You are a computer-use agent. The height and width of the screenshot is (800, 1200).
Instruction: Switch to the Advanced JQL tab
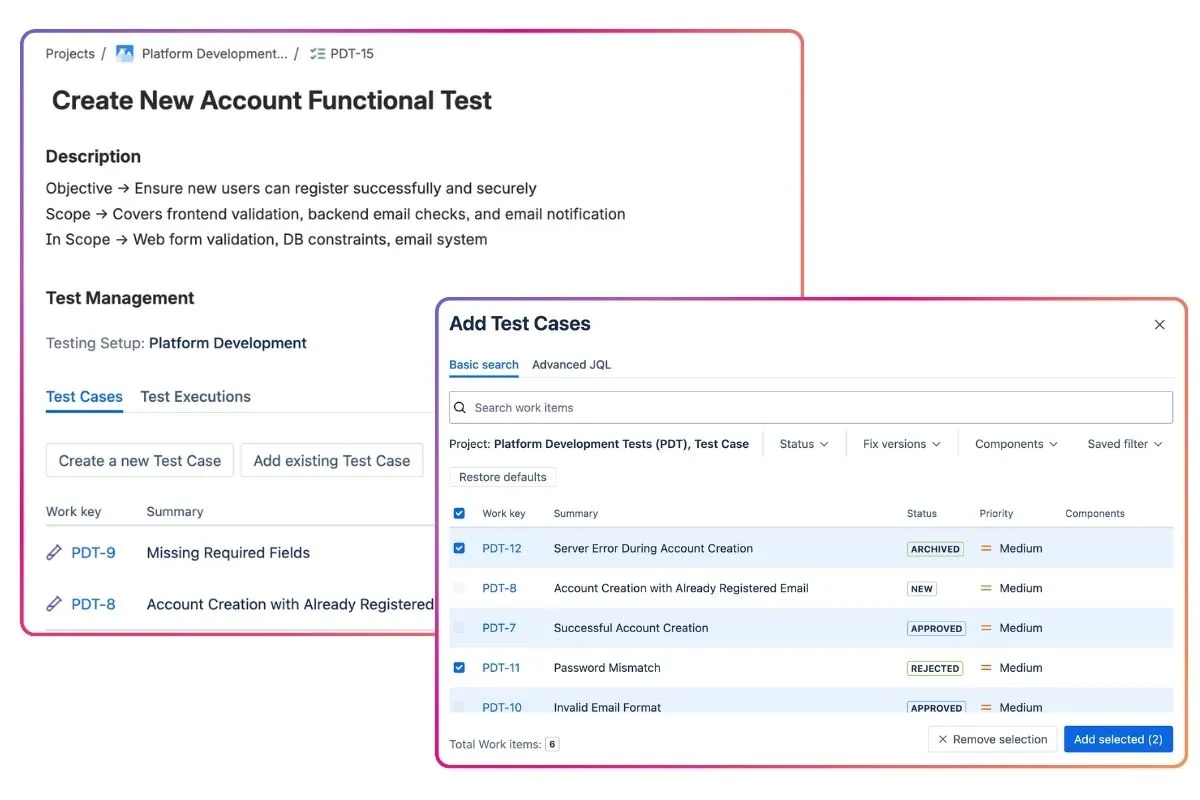pos(571,365)
